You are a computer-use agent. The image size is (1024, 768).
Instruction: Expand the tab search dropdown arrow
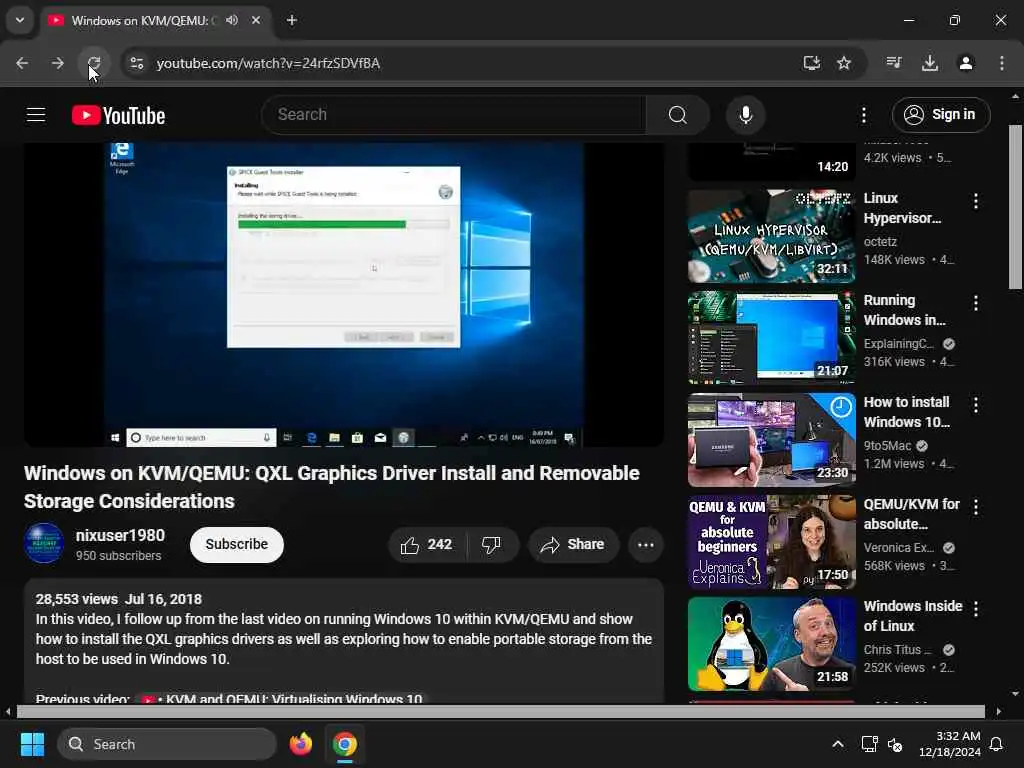[x=20, y=20]
